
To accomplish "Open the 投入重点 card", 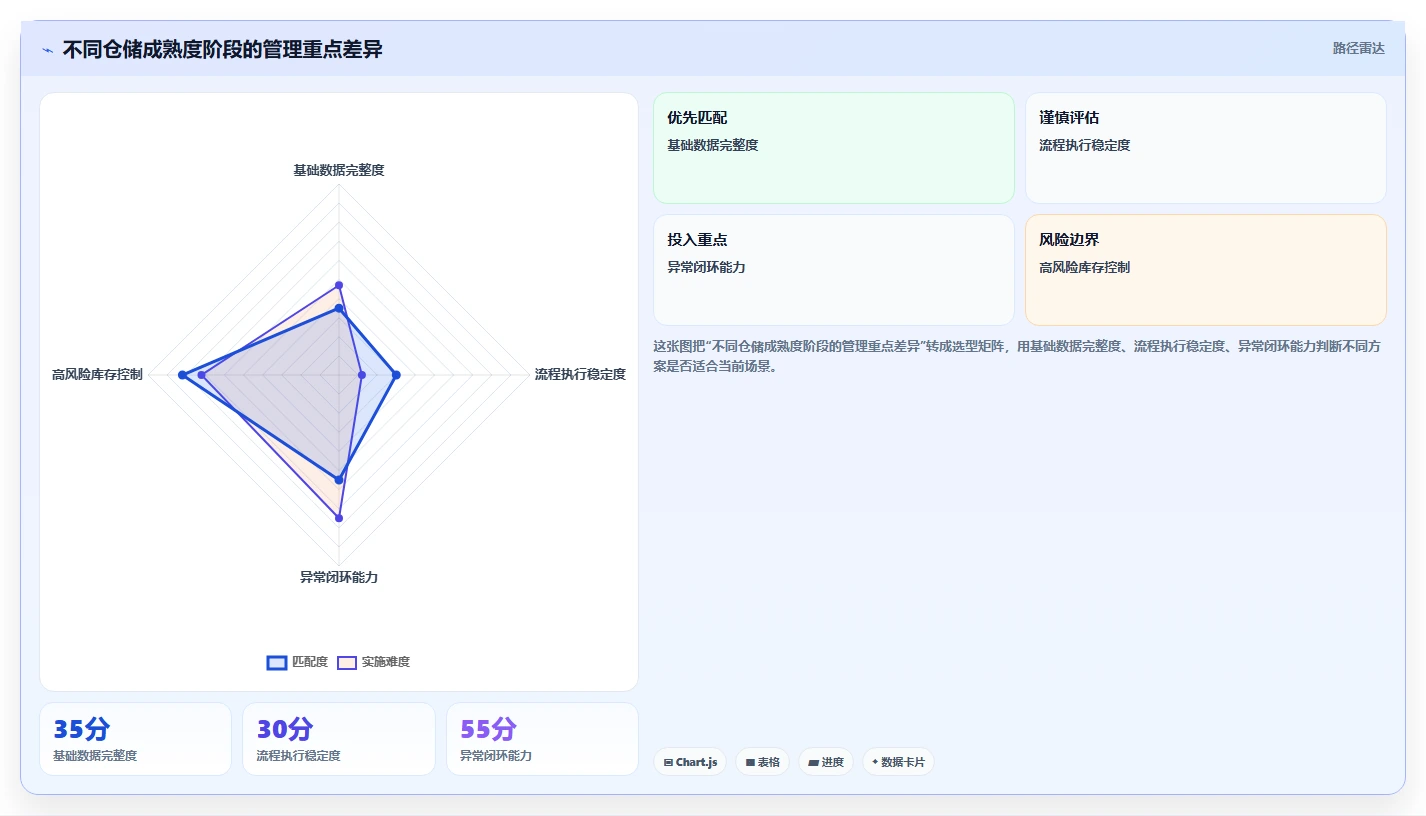I will 834,270.
